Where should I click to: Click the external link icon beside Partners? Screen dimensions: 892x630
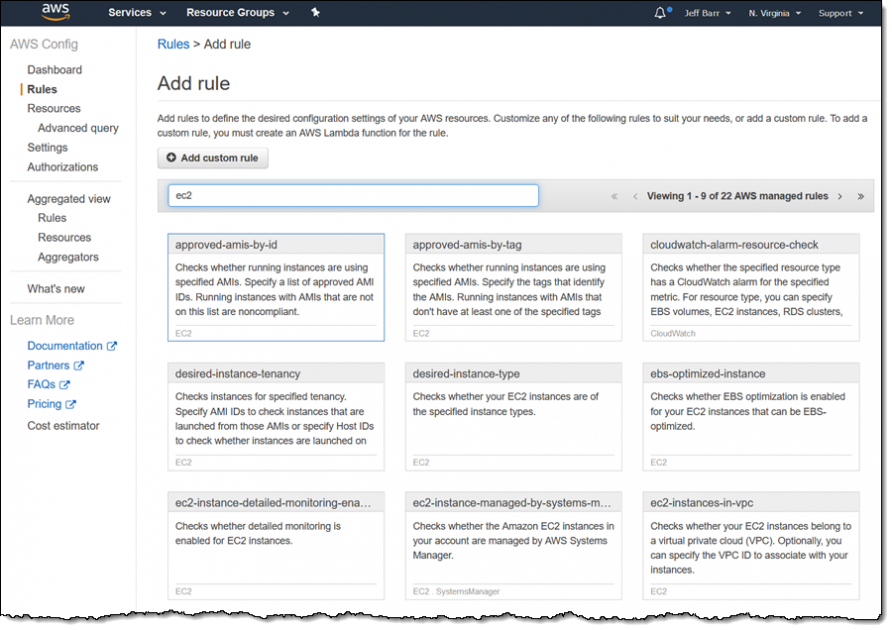click(x=79, y=365)
